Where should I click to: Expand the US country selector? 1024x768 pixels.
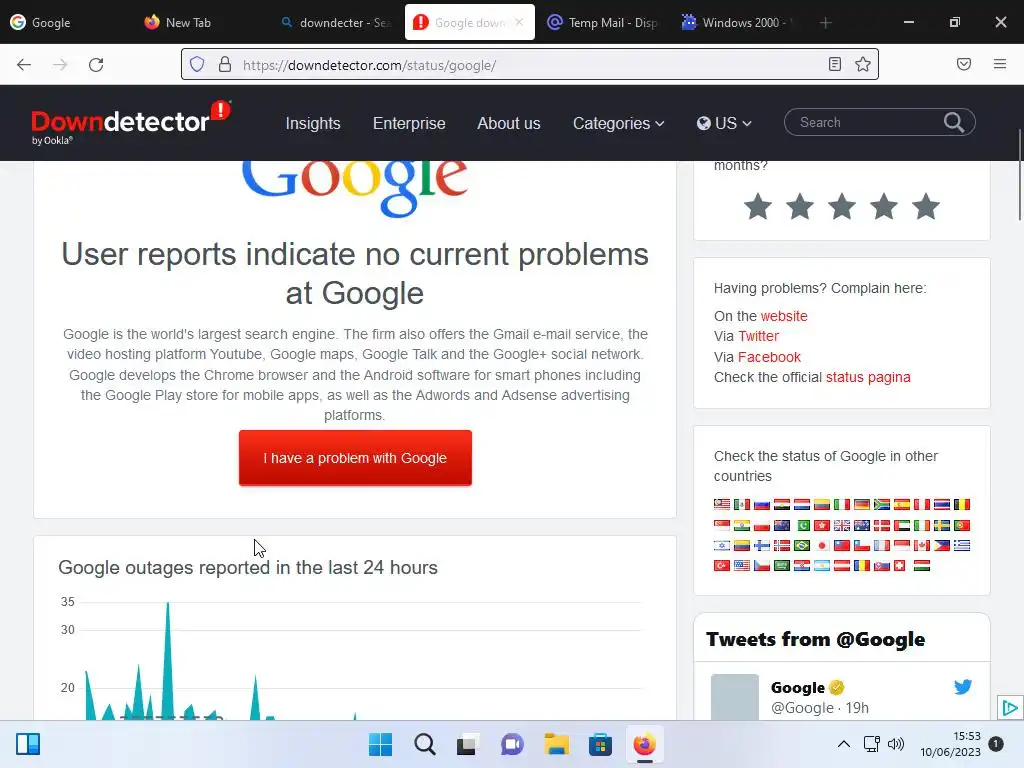tap(724, 123)
